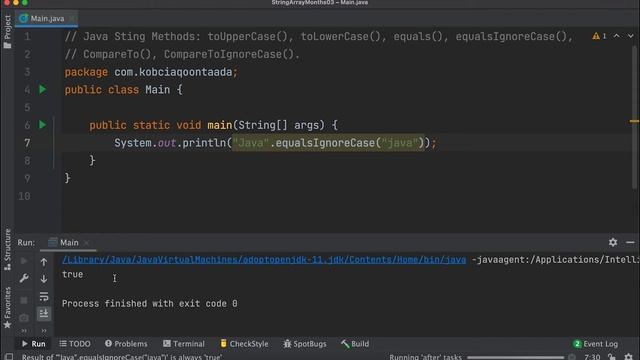Open the CheckStyle tool window
Screen dimensions: 640x360
pos(244,344)
